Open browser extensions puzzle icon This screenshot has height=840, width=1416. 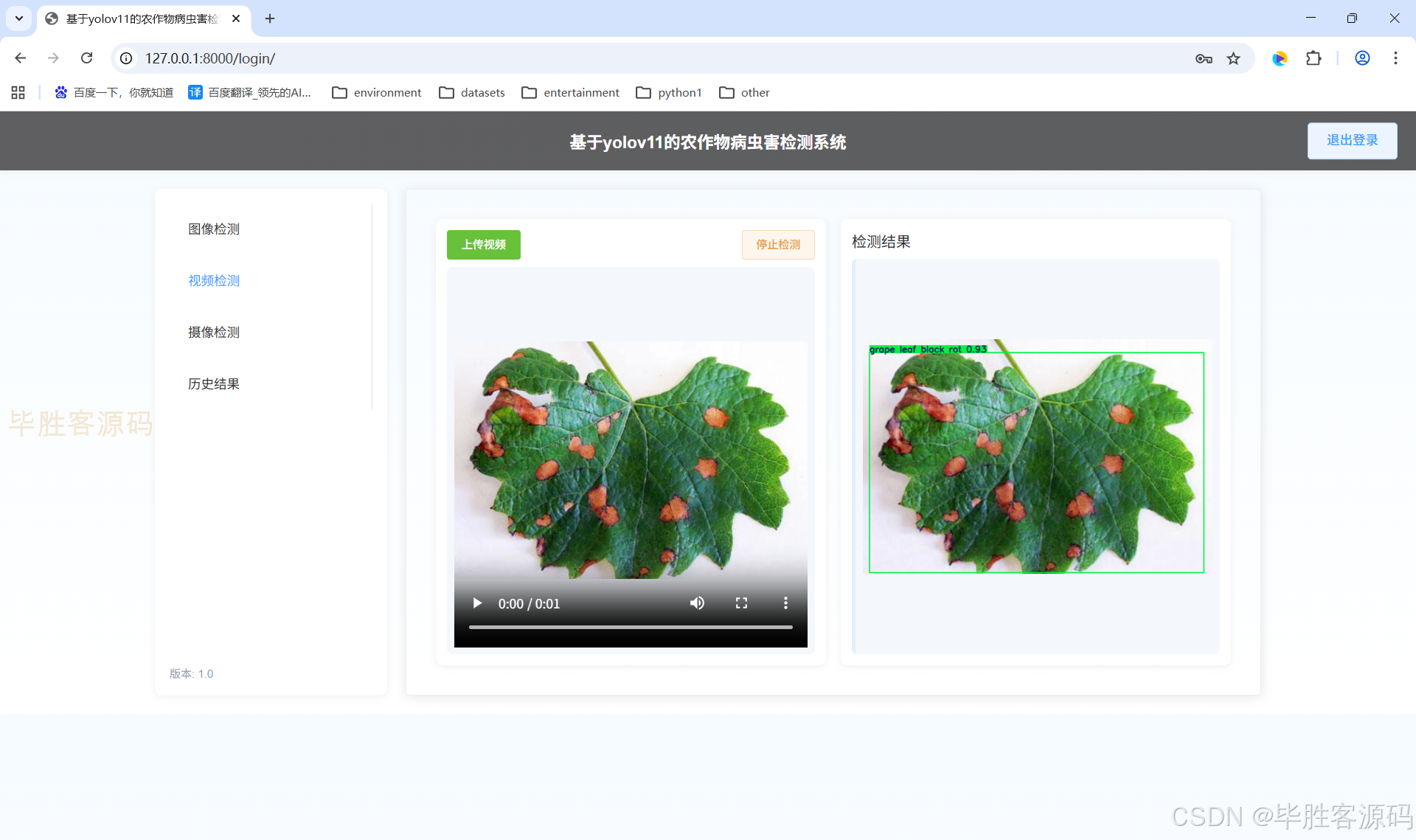point(1313,58)
